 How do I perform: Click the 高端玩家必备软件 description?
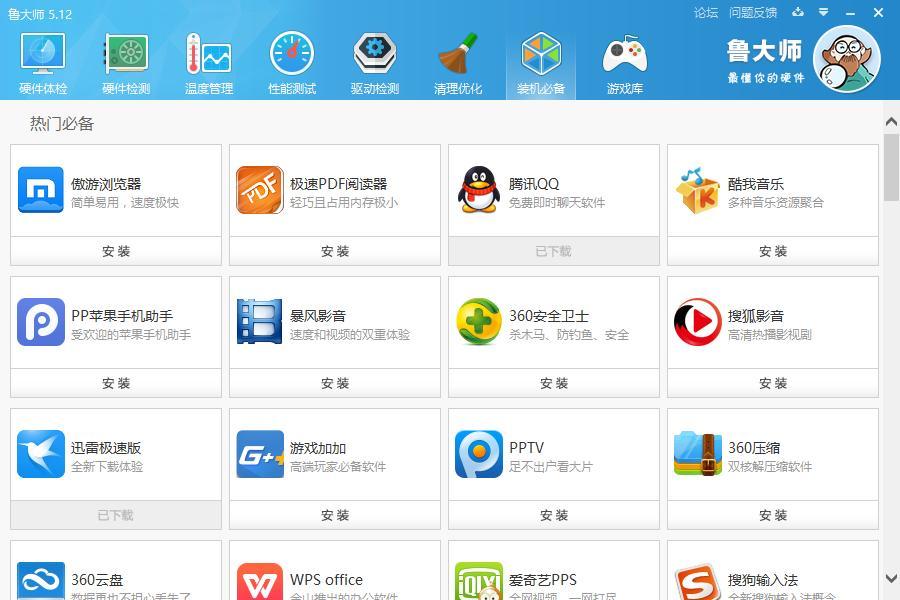[x=338, y=467]
